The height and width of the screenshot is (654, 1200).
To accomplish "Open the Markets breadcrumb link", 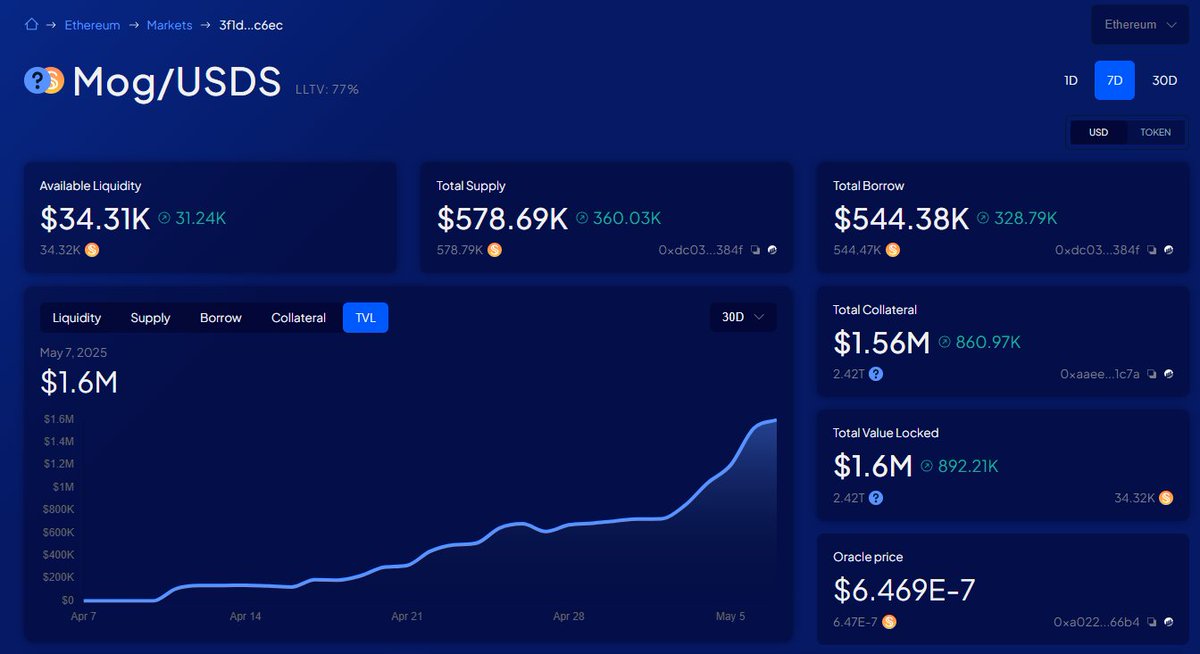I will tap(169, 24).
